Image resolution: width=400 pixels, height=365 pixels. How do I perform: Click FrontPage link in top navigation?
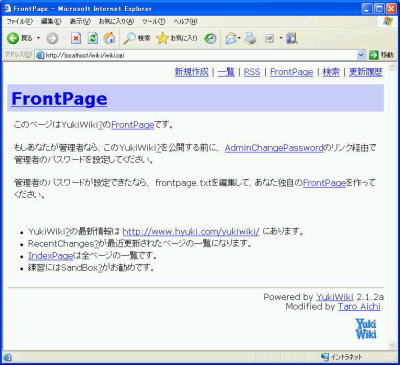pyautogui.click(x=291, y=72)
